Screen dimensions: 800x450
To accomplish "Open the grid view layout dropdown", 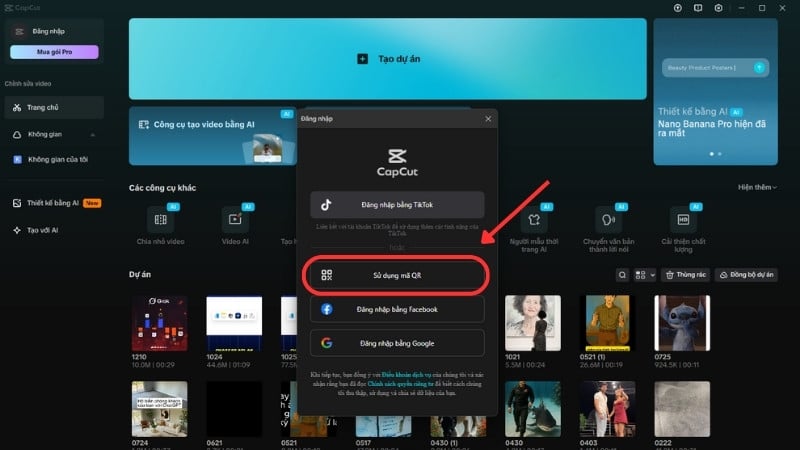I will pyautogui.click(x=647, y=274).
